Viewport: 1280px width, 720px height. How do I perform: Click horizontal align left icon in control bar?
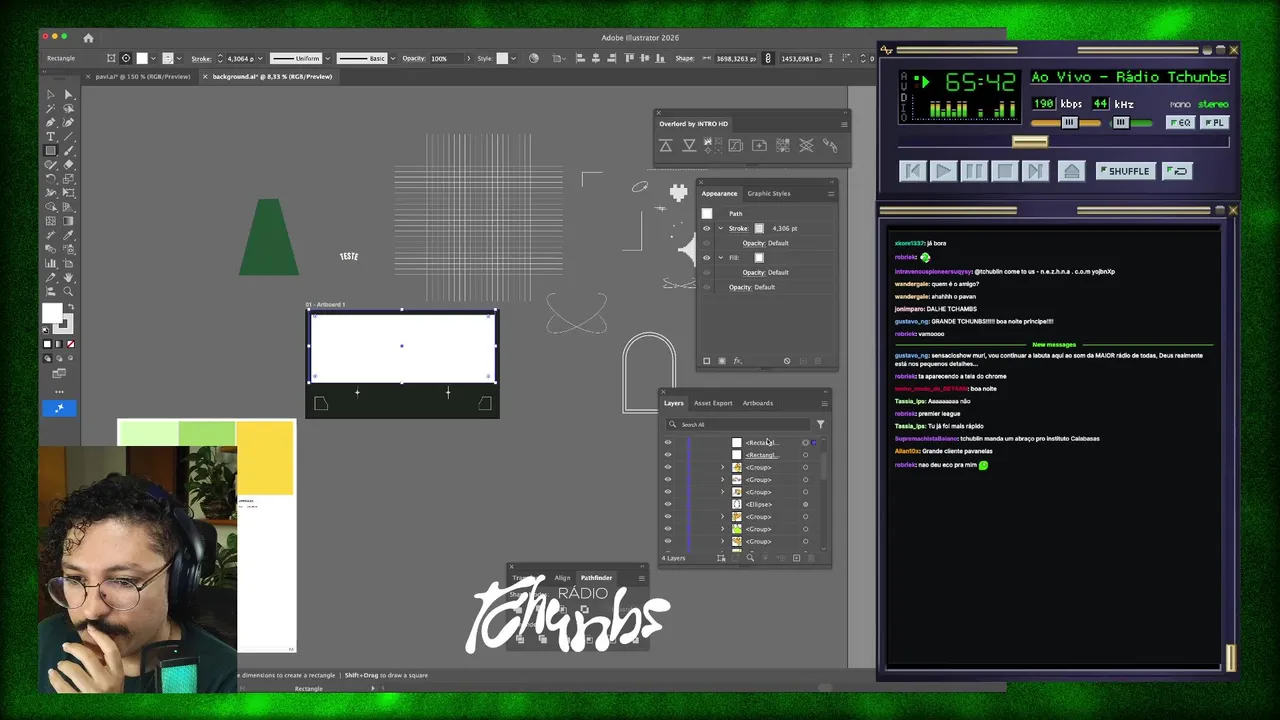tap(581, 58)
